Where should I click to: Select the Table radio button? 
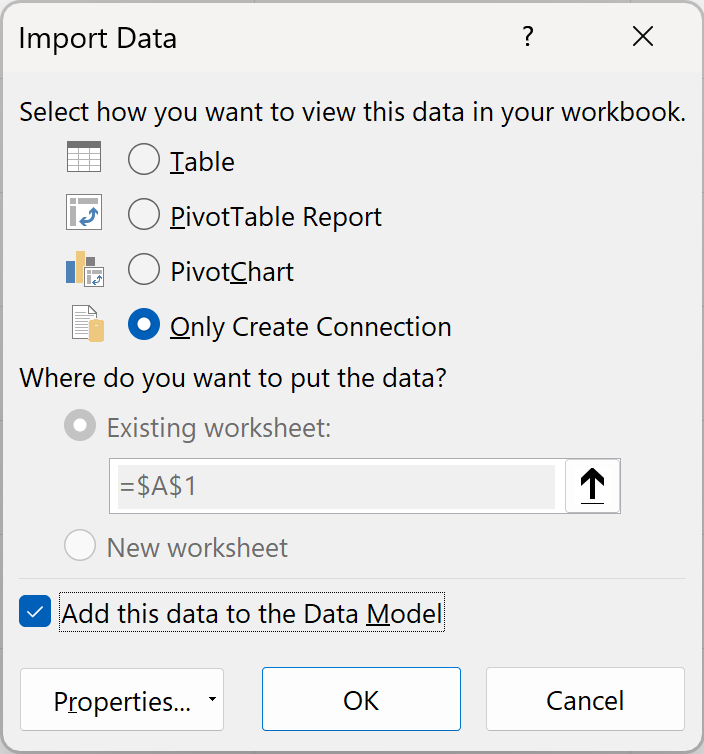click(x=144, y=160)
